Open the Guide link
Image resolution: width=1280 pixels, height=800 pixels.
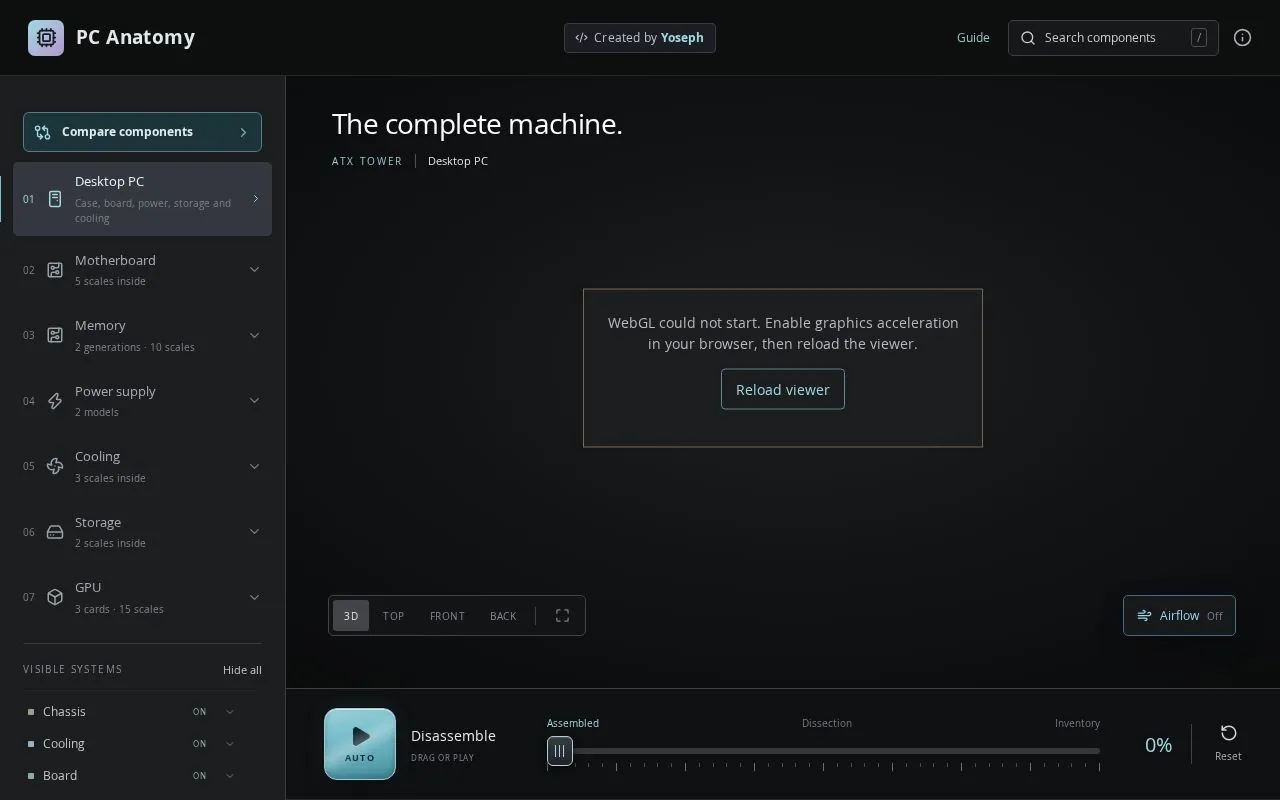tap(973, 38)
